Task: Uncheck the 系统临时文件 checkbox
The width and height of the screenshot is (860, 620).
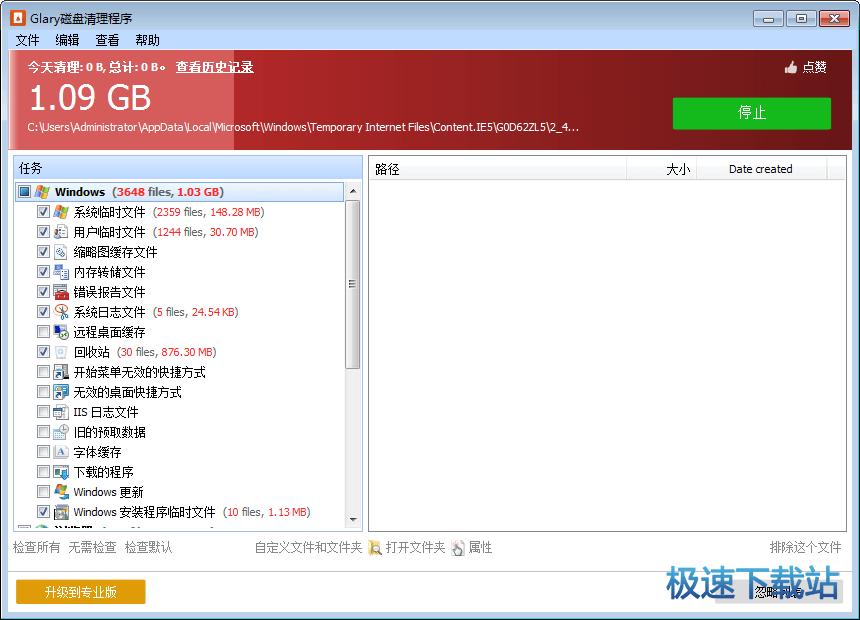Action: (43, 212)
